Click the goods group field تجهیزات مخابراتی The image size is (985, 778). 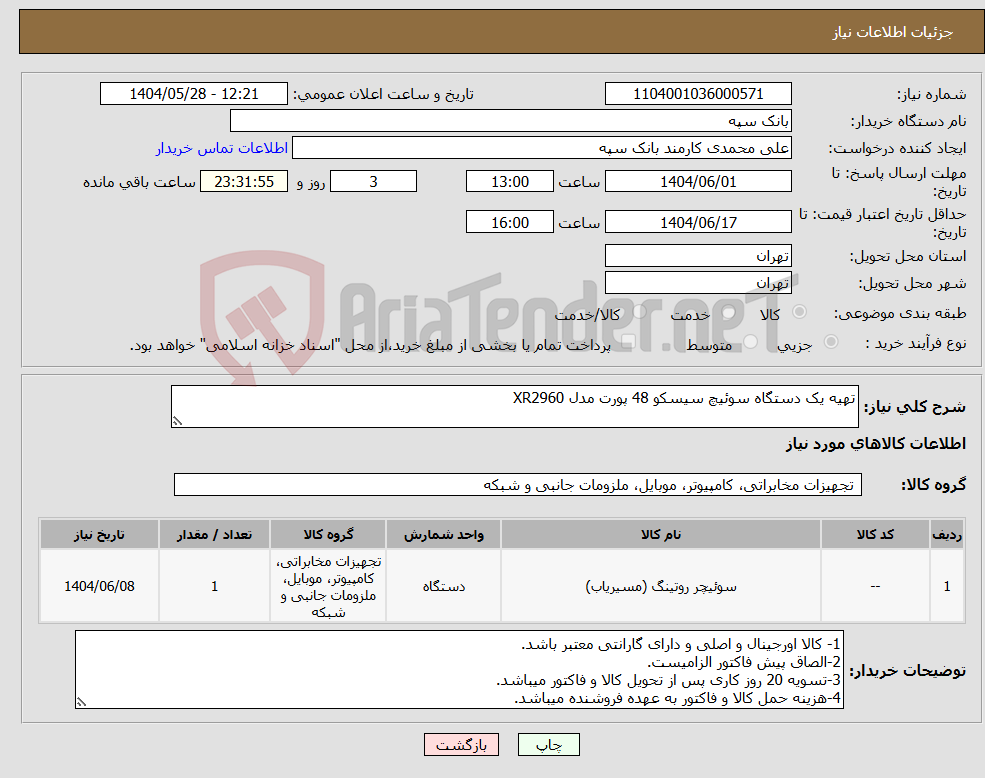tap(518, 485)
